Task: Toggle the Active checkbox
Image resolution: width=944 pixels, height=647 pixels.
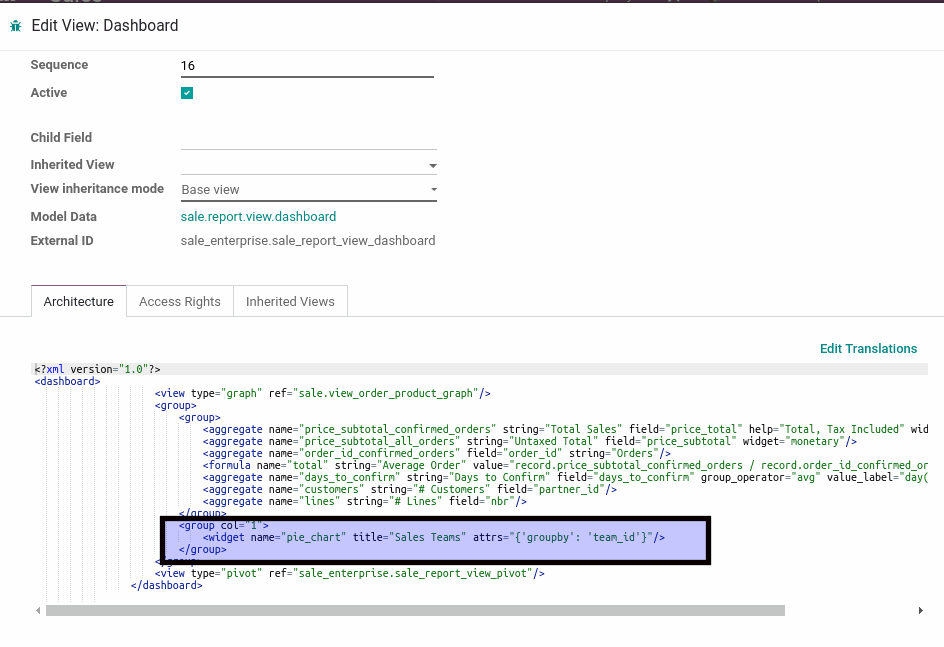Action: [187, 92]
